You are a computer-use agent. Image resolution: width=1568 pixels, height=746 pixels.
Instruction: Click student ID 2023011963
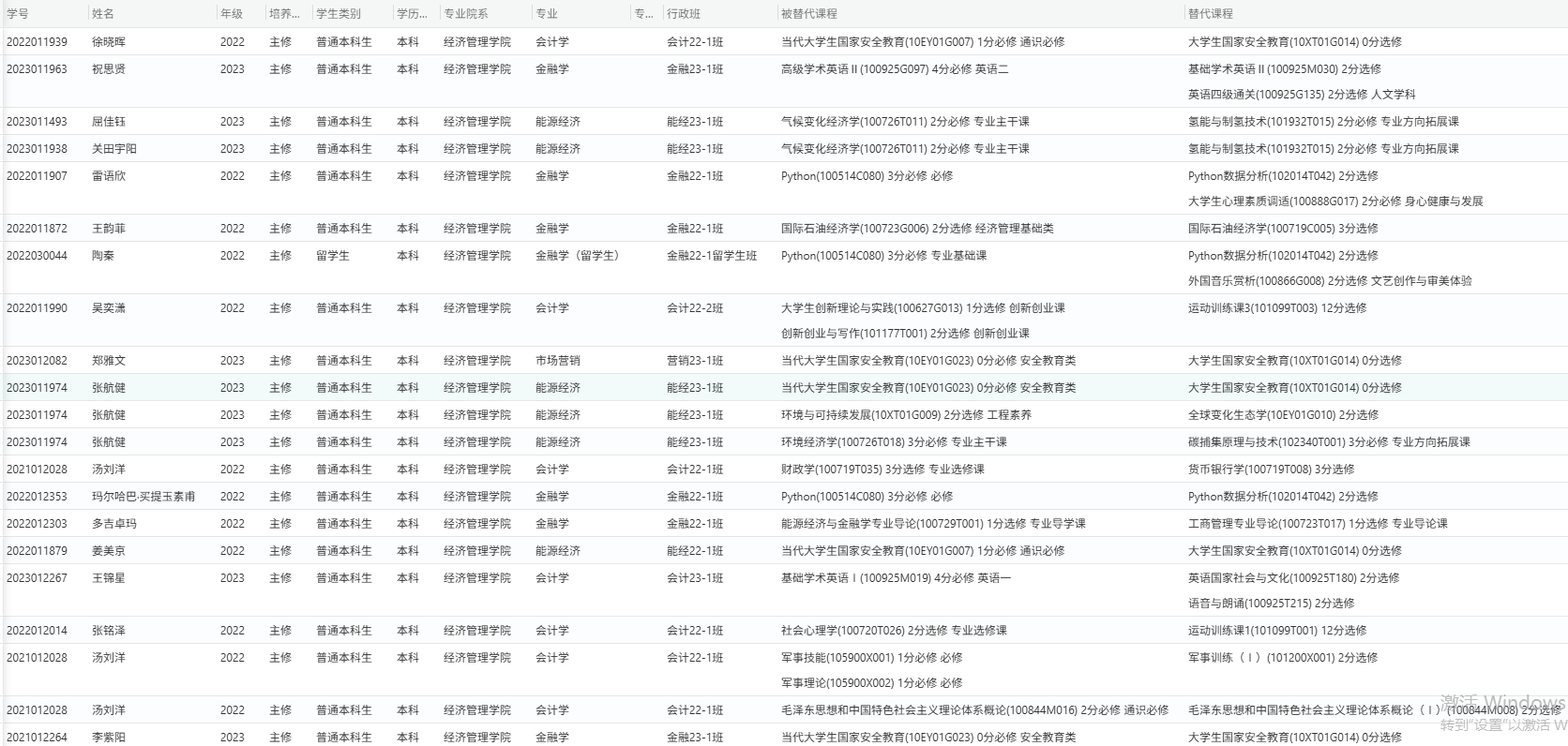(38, 69)
